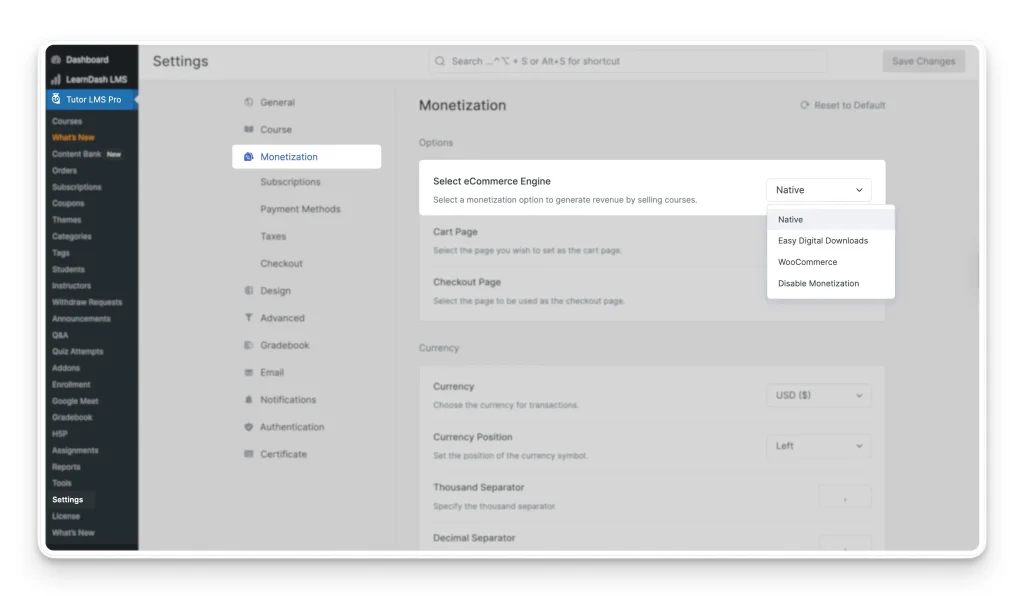Viewport: 1024px width, 596px height.
Task: Open Quiz Attempts in sidebar
Action: tap(78, 351)
